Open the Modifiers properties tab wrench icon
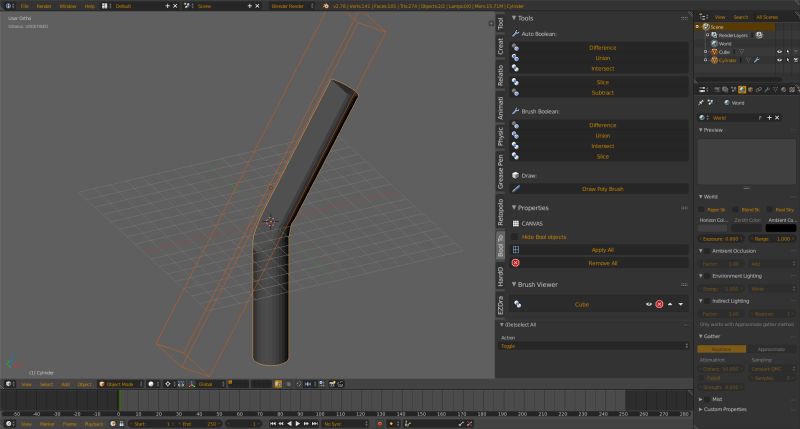The image size is (800, 429). (767, 89)
